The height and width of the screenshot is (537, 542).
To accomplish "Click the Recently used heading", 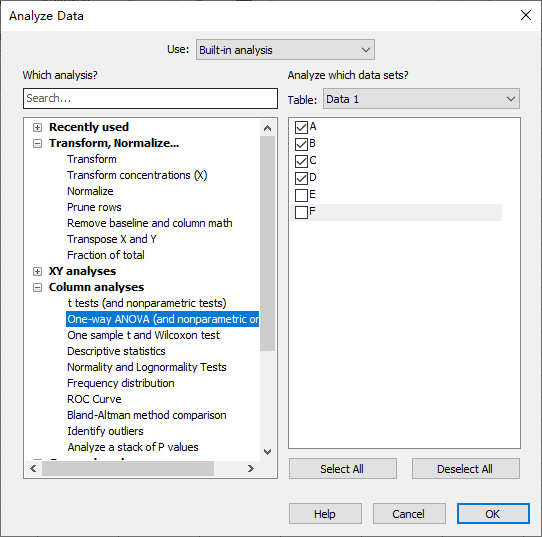I will point(89,127).
